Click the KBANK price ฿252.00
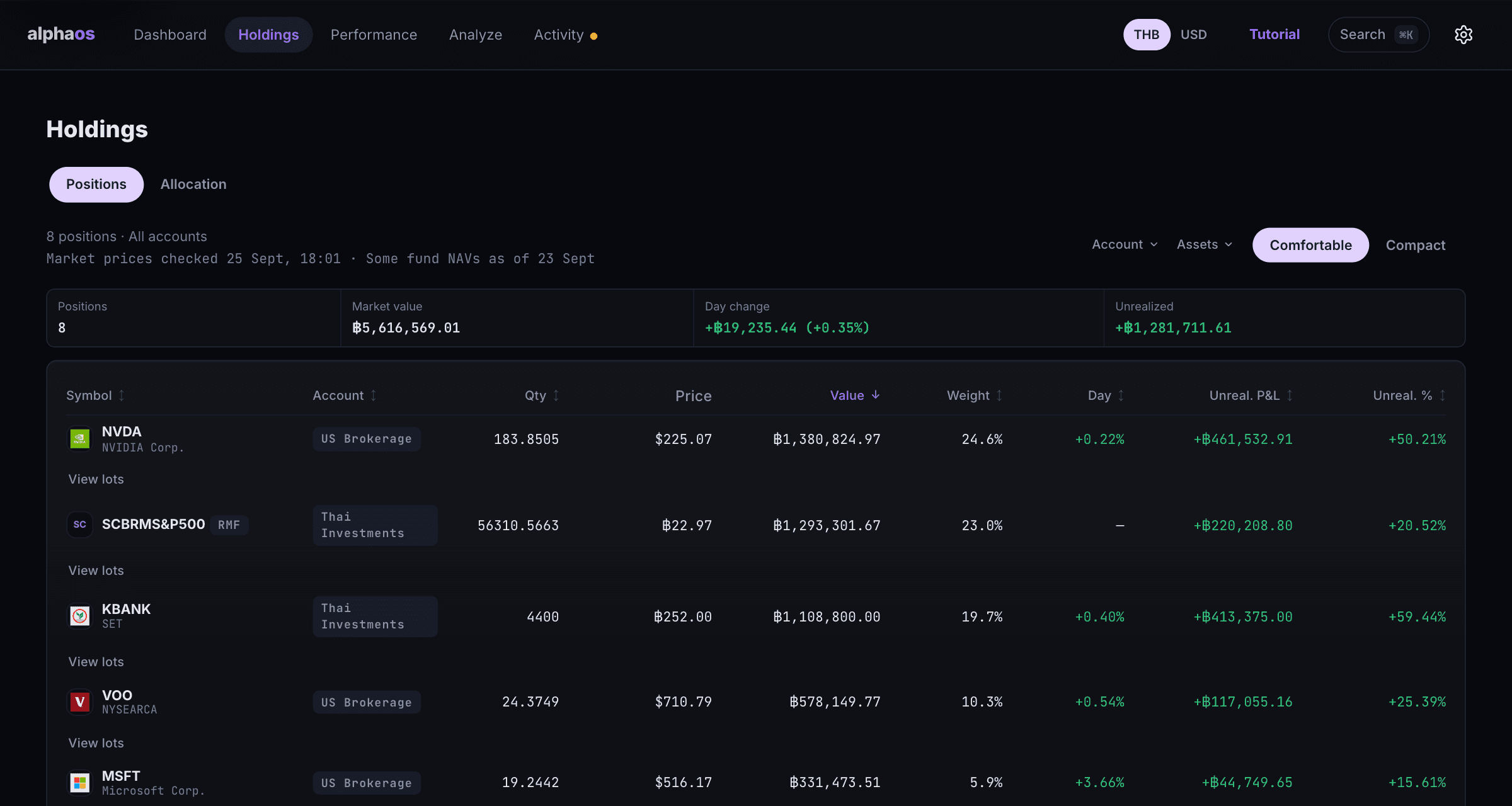This screenshot has height=806, width=1512. tap(683, 616)
